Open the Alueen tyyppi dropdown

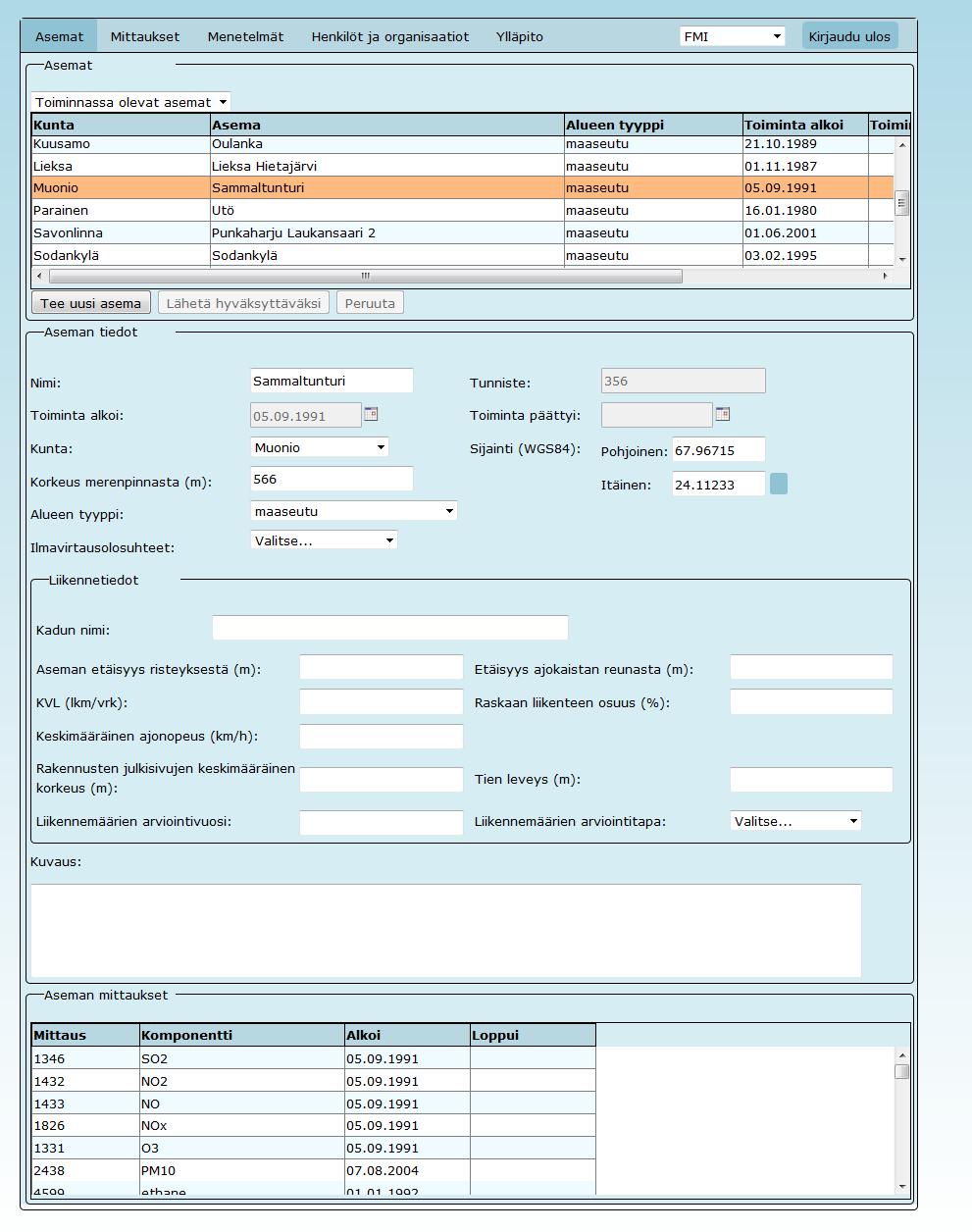[x=354, y=511]
